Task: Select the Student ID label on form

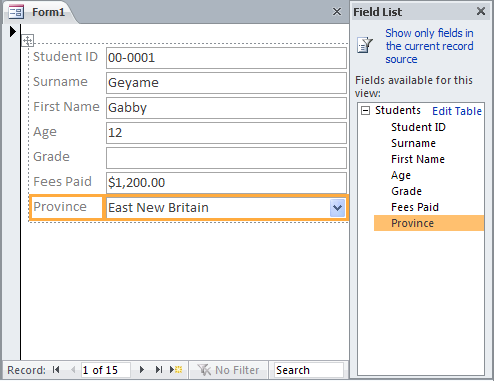Action: click(x=65, y=57)
